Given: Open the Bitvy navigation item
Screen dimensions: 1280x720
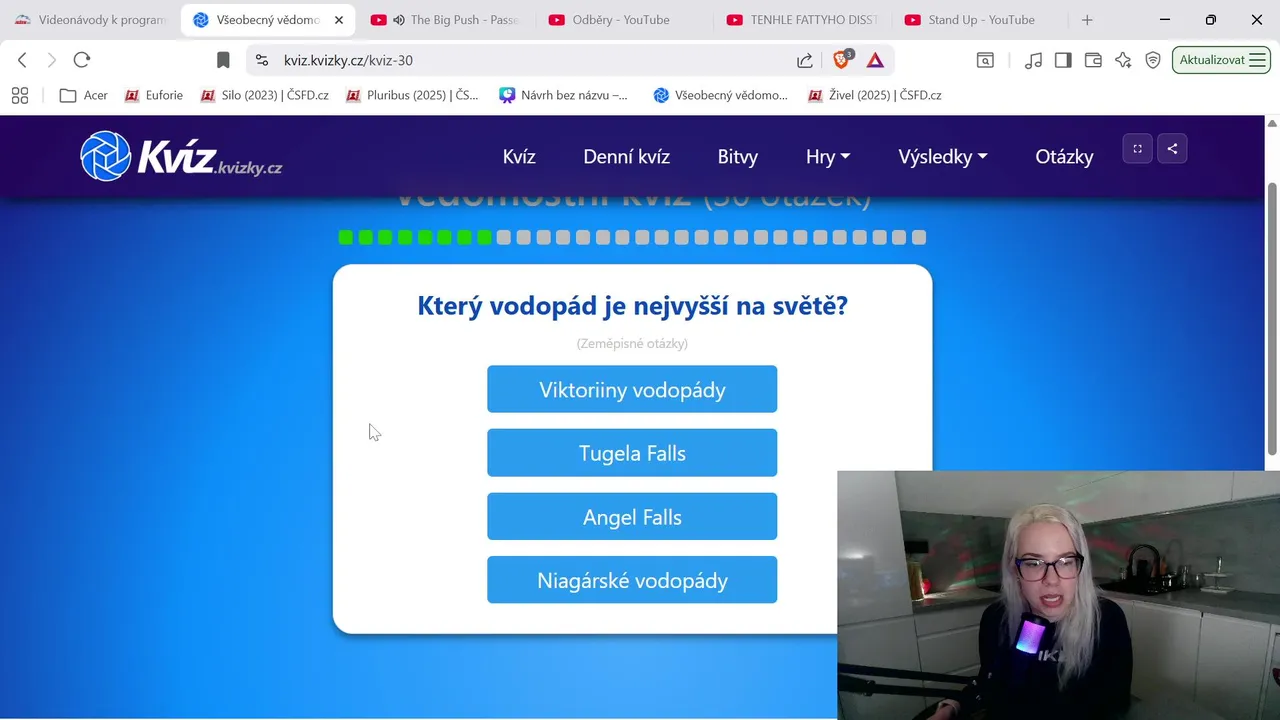Looking at the screenshot, I should coord(738,156).
